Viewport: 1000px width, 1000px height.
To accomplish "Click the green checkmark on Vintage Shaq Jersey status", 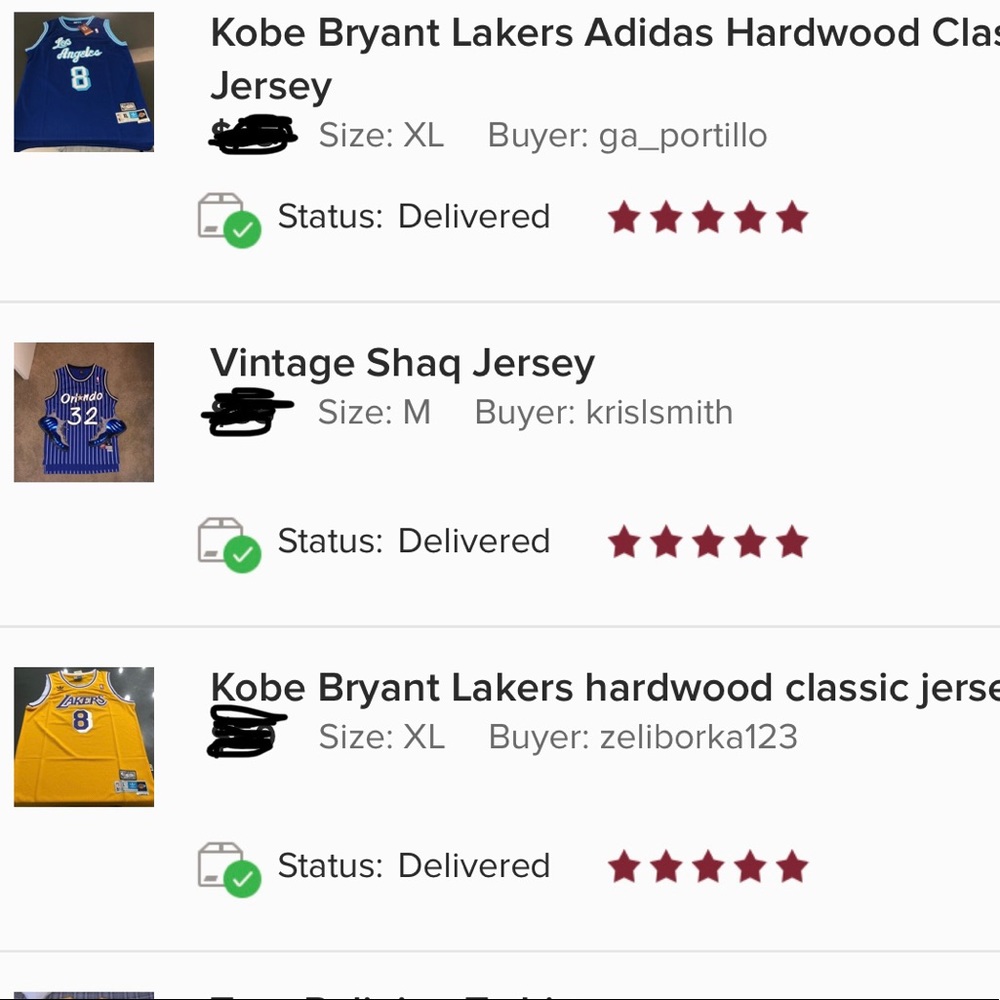I will click(241, 553).
